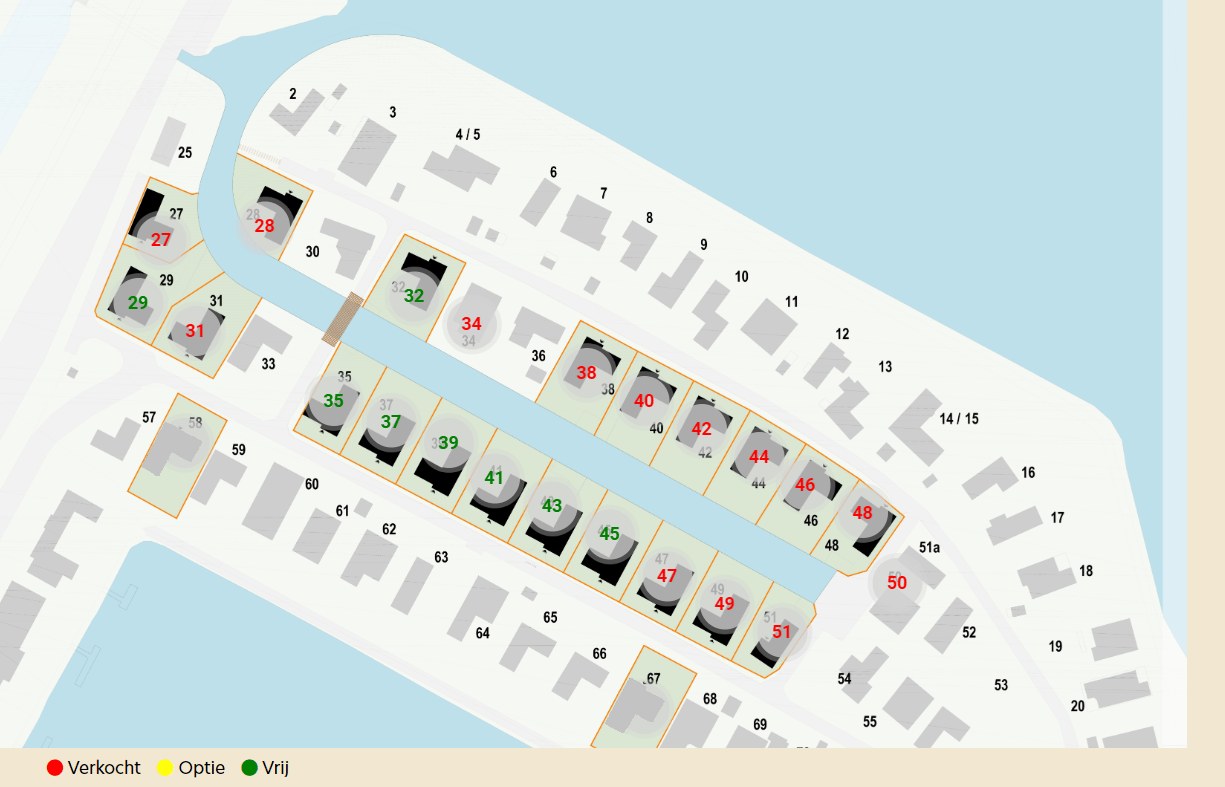Click the wooden bridge over canal
This screenshot has height=787, width=1225.
point(341,319)
